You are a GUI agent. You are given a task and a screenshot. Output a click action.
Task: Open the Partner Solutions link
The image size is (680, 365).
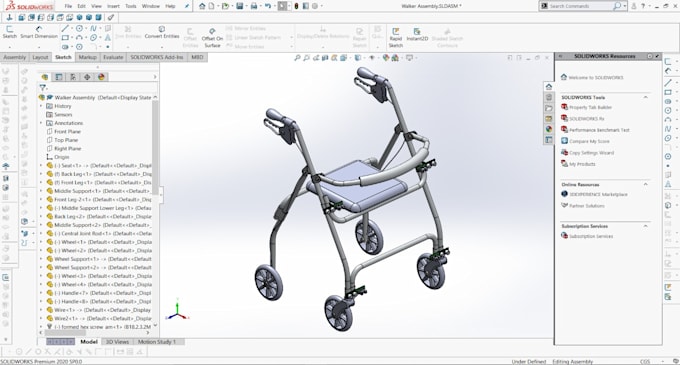coord(586,205)
